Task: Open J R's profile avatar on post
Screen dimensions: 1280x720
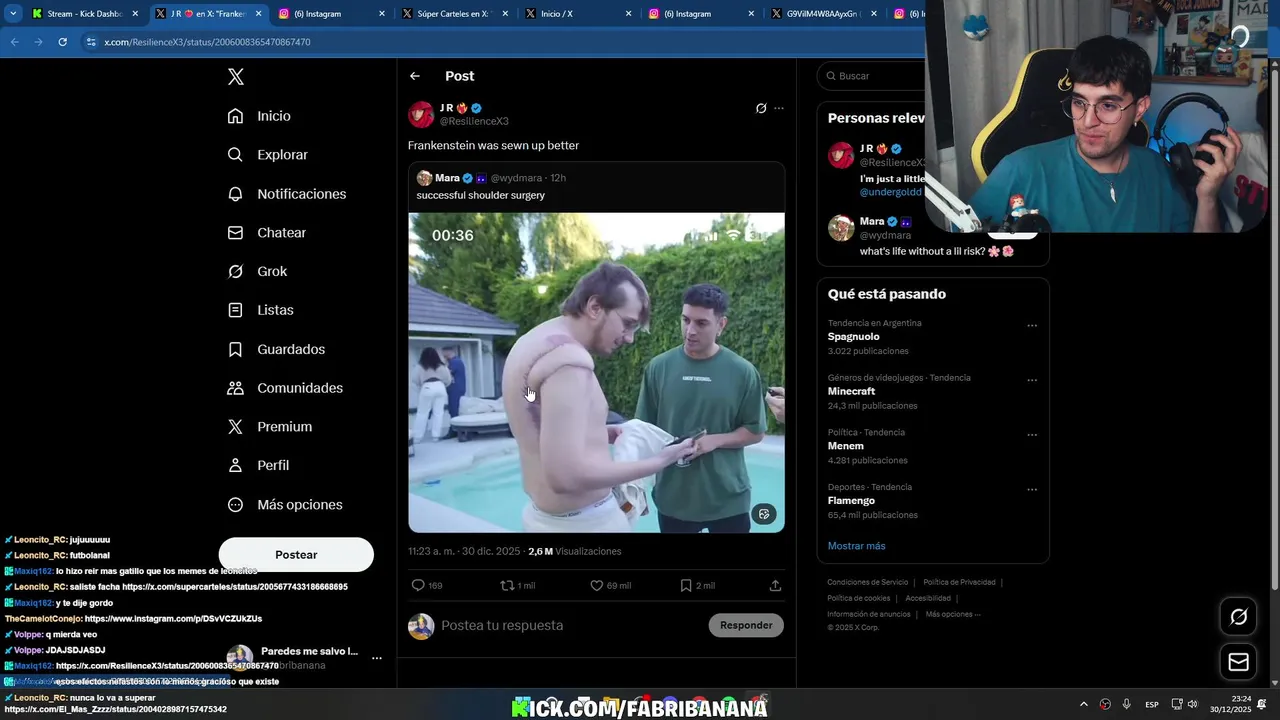Action: pyautogui.click(x=421, y=114)
